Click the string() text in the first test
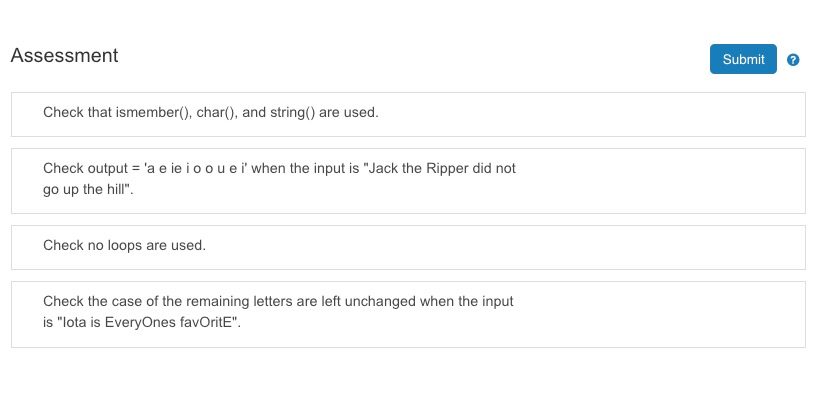 292,112
